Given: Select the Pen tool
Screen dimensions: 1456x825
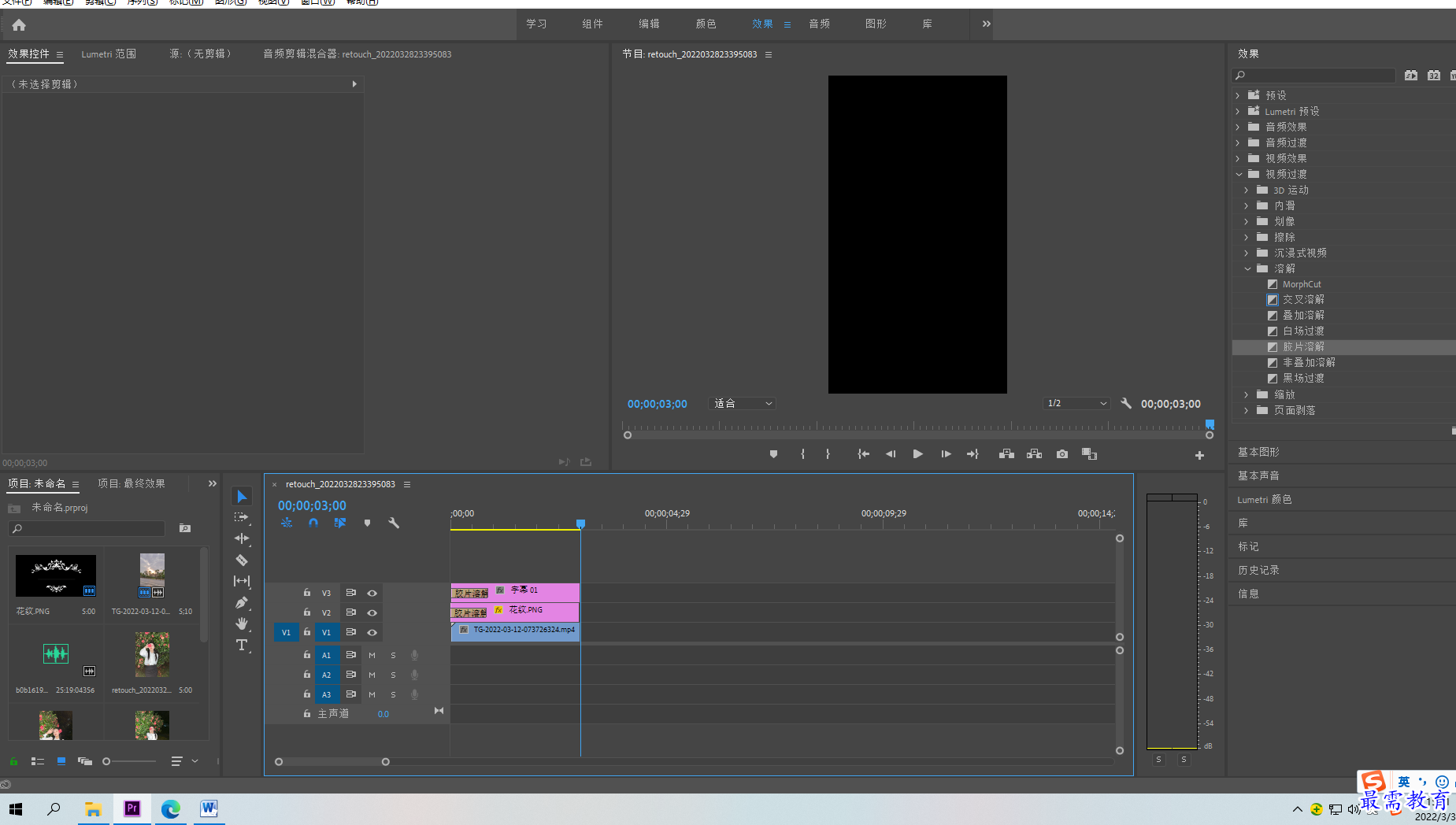Looking at the screenshot, I should click(242, 602).
